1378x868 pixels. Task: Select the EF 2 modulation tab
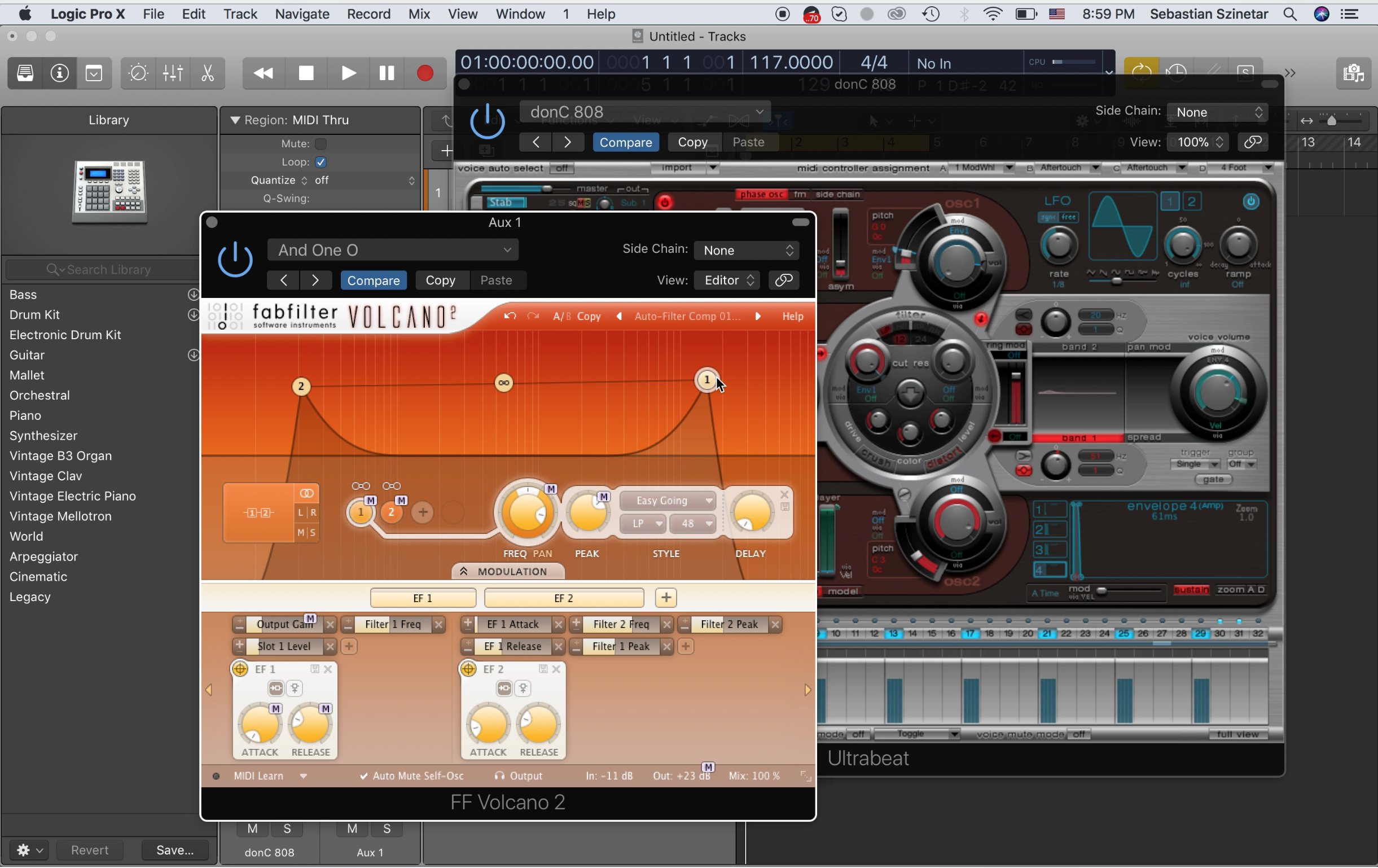click(x=564, y=598)
